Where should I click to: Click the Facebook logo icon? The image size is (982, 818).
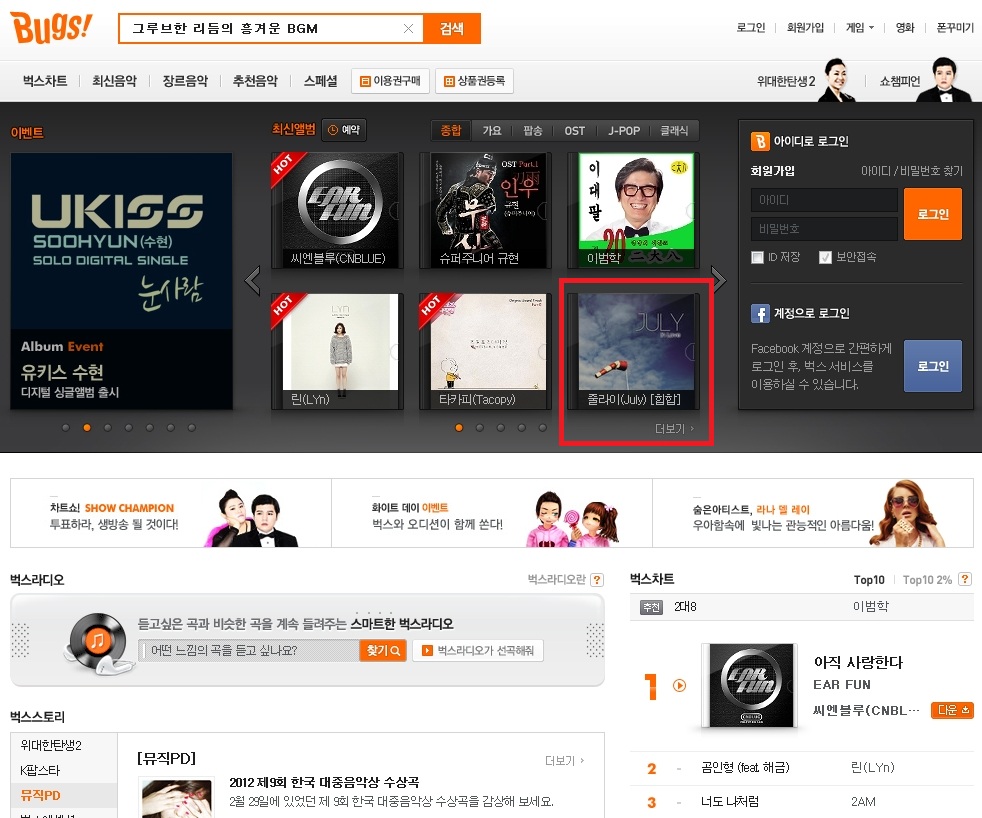(x=760, y=313)
